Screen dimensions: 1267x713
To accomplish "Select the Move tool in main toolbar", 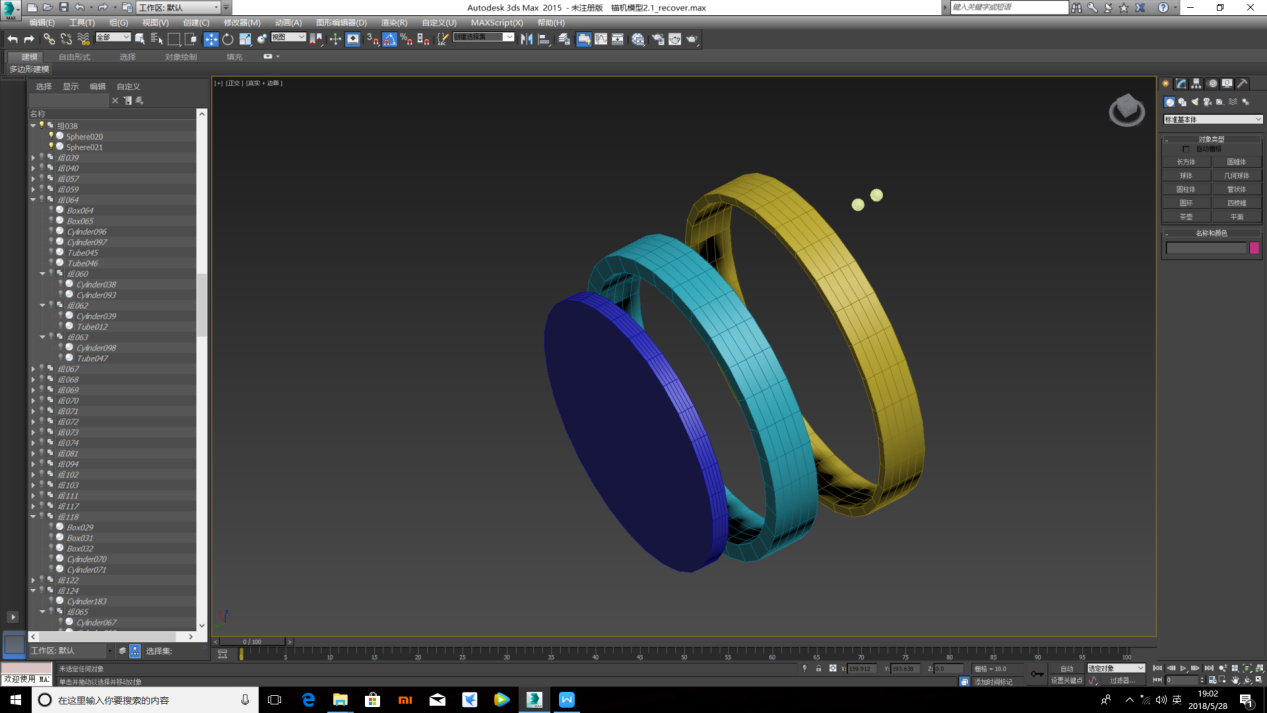I will pos(211,39).
